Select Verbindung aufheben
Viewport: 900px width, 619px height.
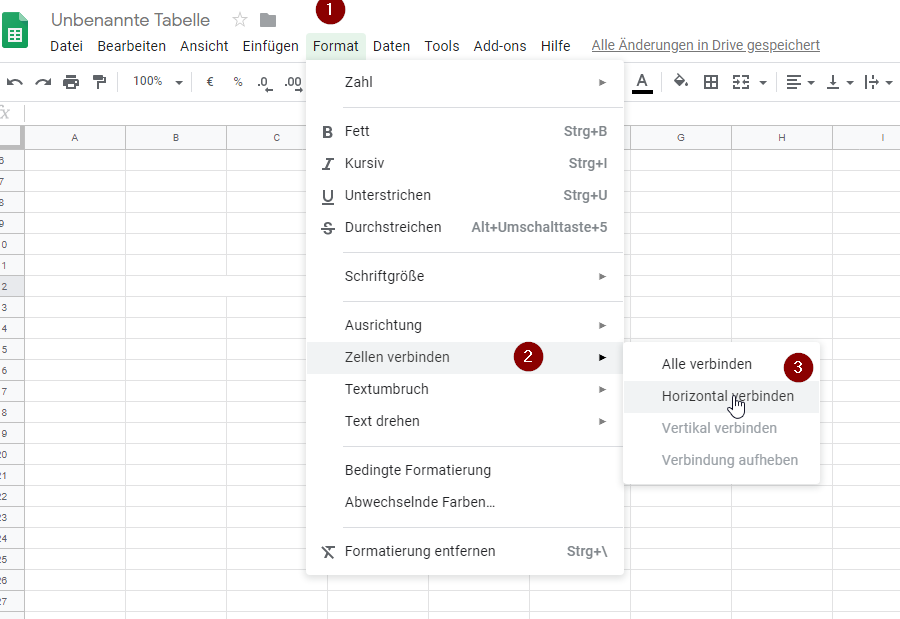coord(721,461)
